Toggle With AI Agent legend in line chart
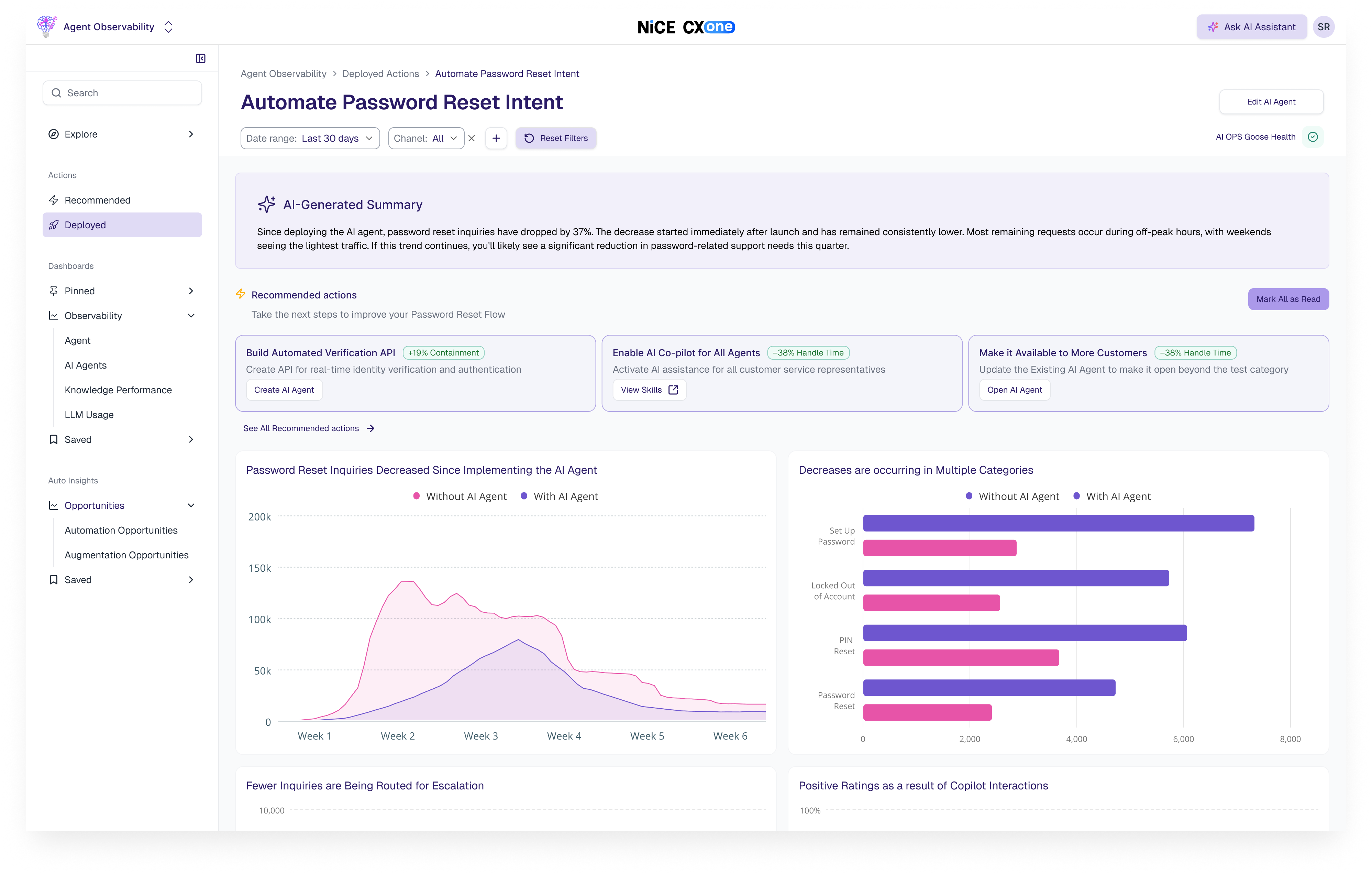The image size is (1372, 874). point(560,496)
